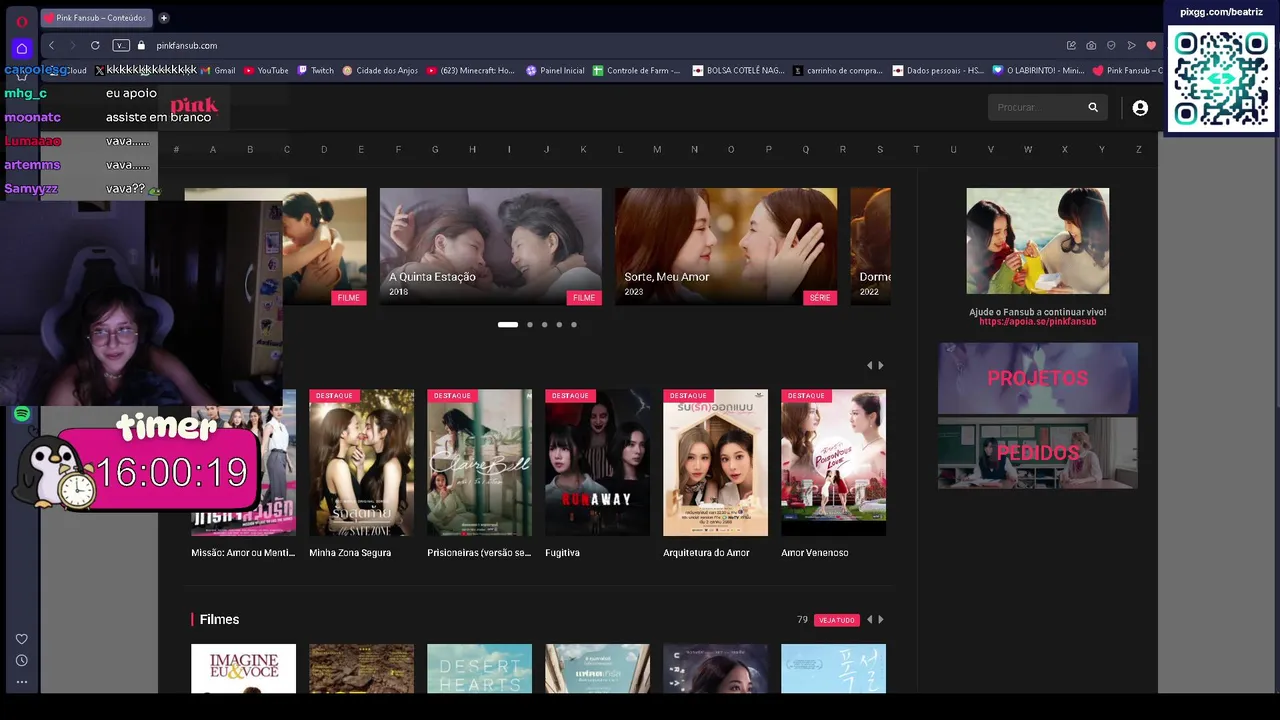Open the Arquitetura do Amor poster
1280x720 pixels.
tap(715, 463)
